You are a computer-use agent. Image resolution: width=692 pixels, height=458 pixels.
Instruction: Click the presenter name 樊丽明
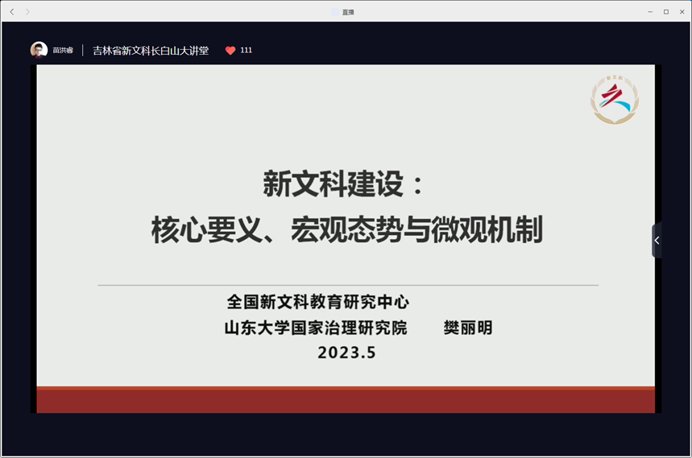(468, 327)
